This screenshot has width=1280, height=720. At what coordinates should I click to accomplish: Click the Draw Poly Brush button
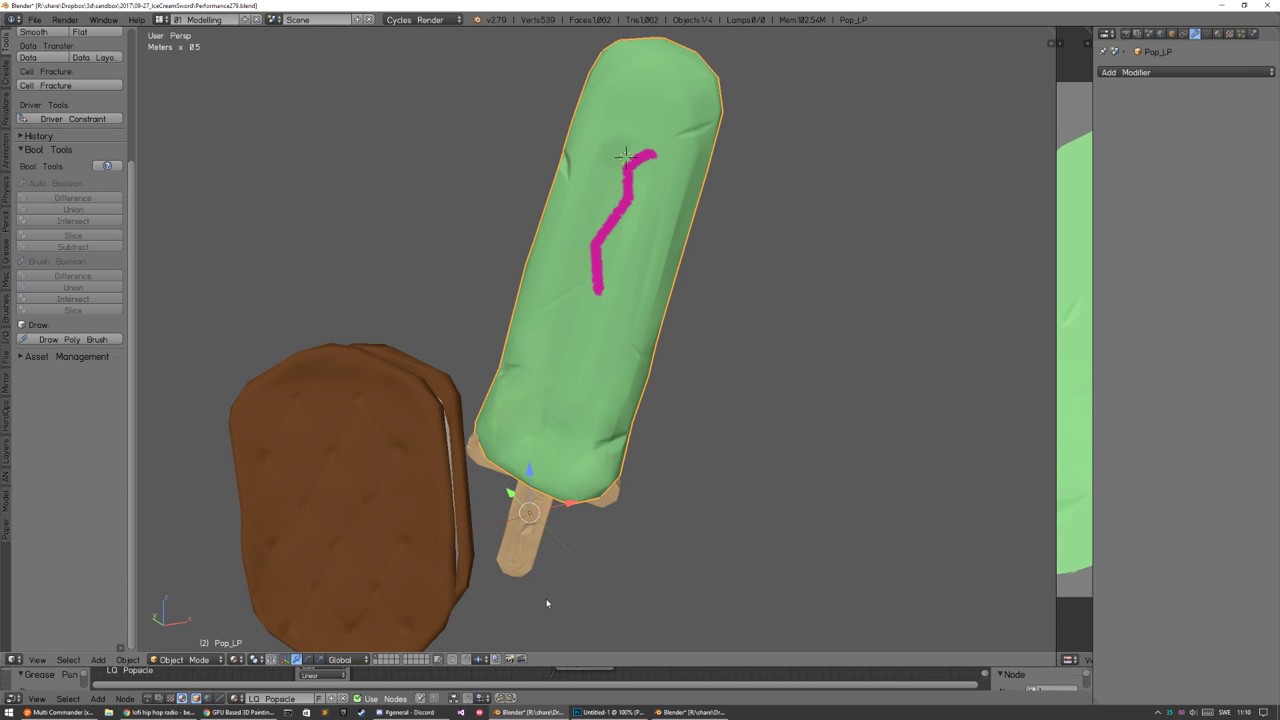(x=70, y=340)
